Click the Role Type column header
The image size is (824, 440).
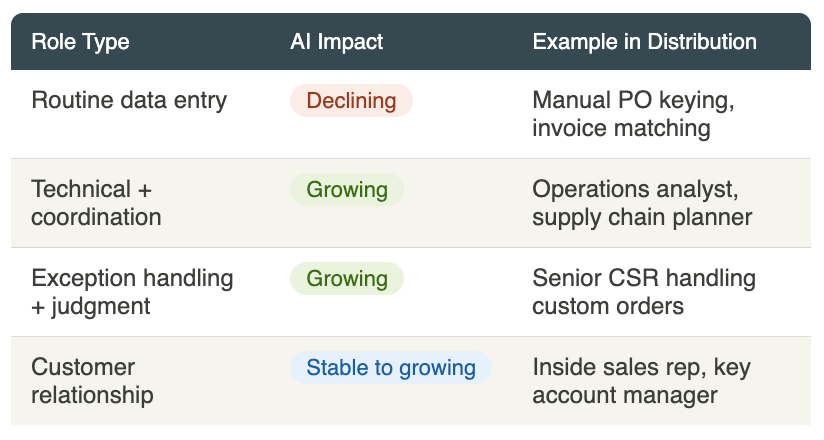[80, 42]
